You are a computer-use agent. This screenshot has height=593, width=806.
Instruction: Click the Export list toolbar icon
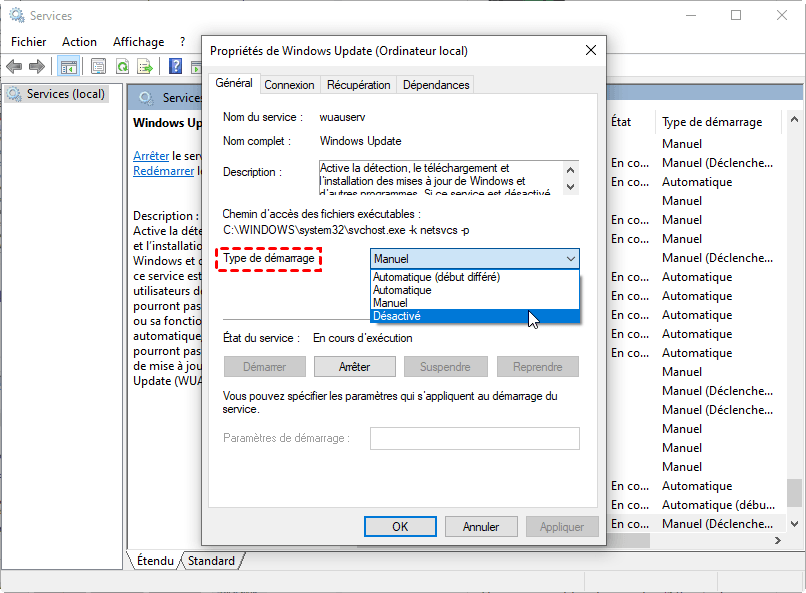tap(145, 66)
